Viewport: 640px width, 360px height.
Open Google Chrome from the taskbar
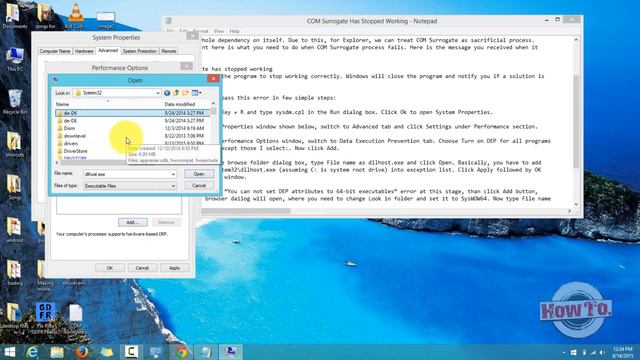tap(181, 352)
